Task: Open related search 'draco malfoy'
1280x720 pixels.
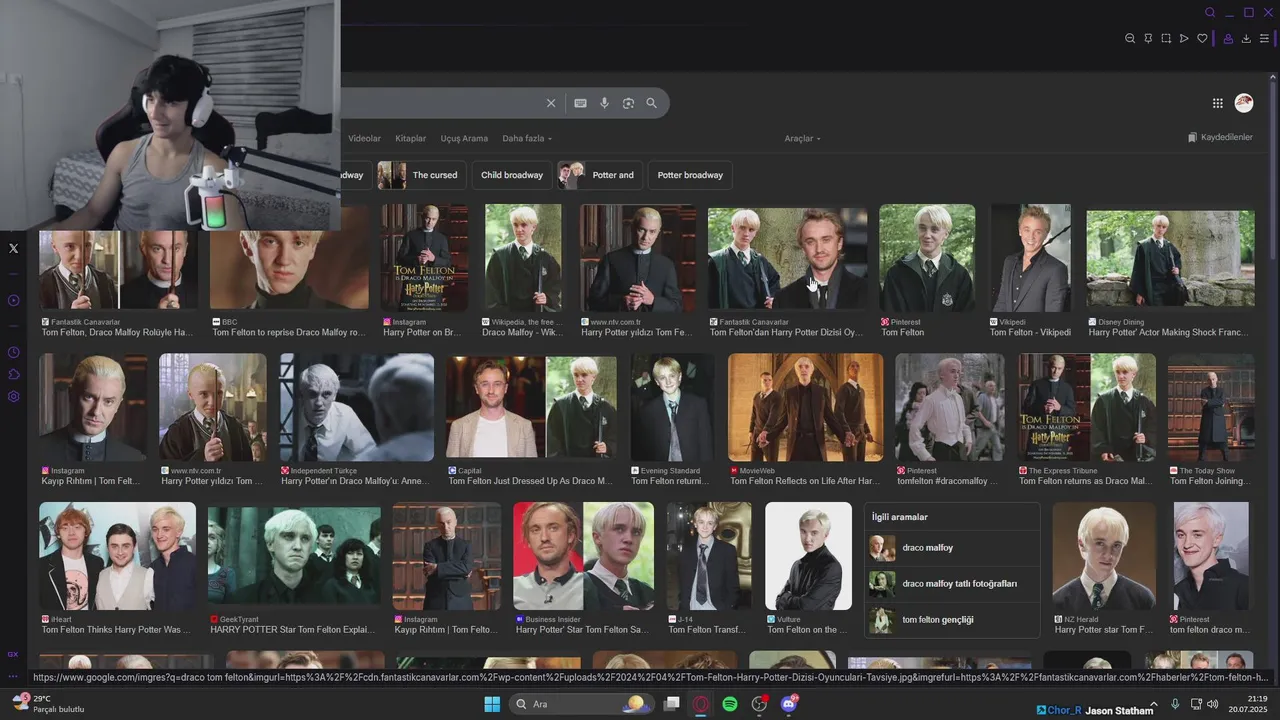Action: 952,548
